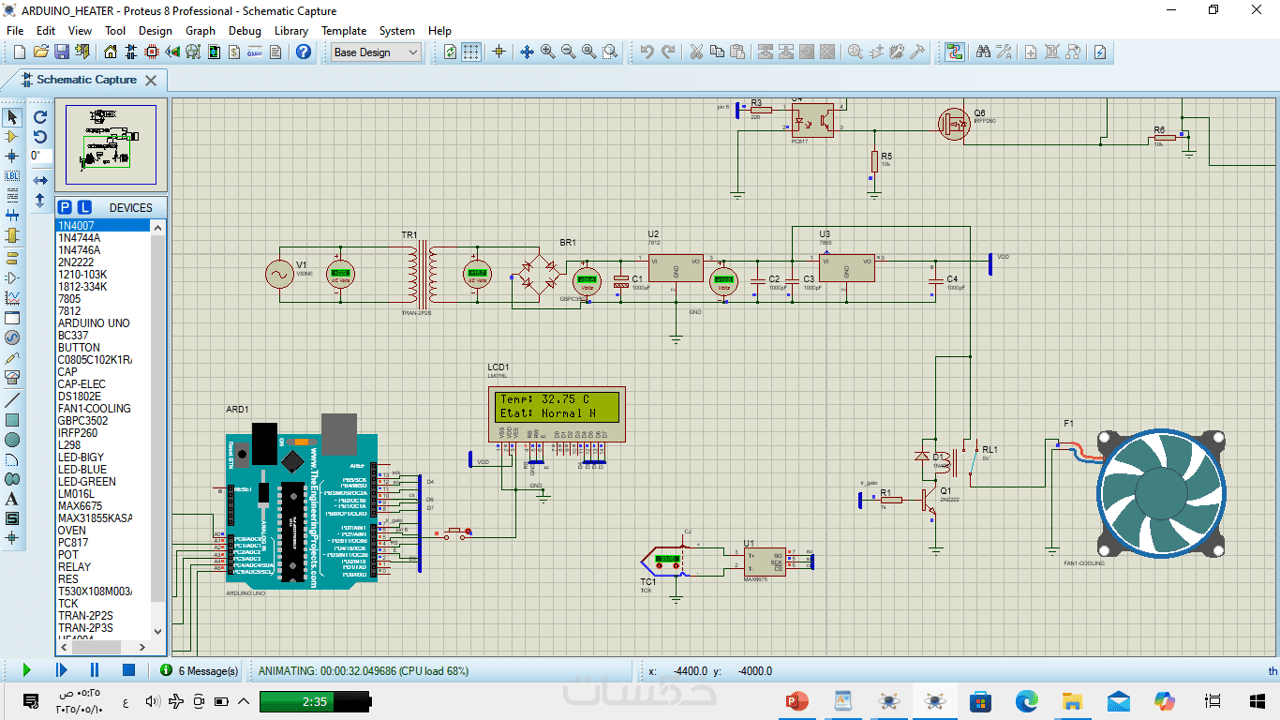The image size is (1280, 720).
Task: Click the Pick Devices P button
Action: pyautogui.click(x=65, y=207)
